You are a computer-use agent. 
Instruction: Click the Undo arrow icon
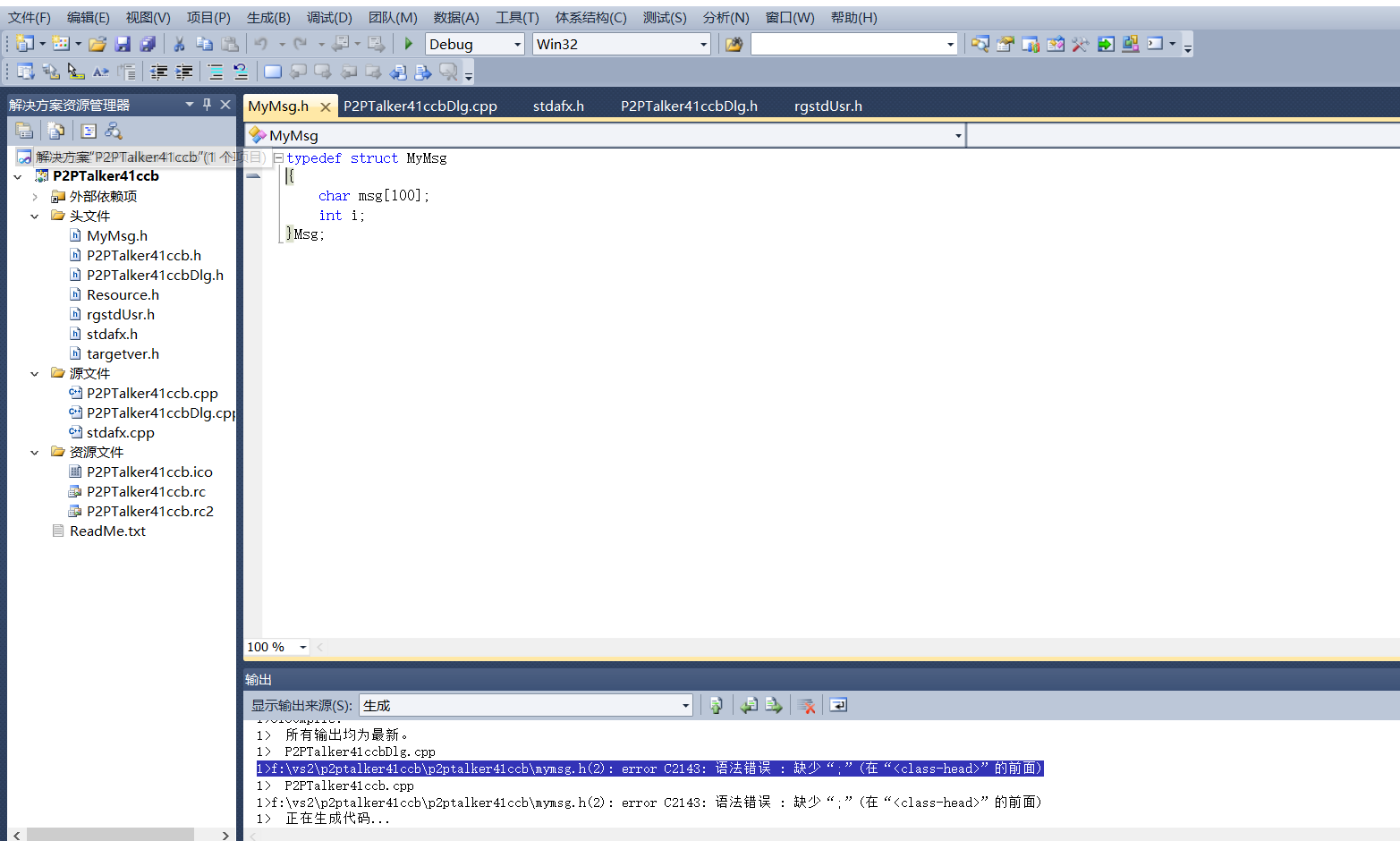tap(261, 44)
